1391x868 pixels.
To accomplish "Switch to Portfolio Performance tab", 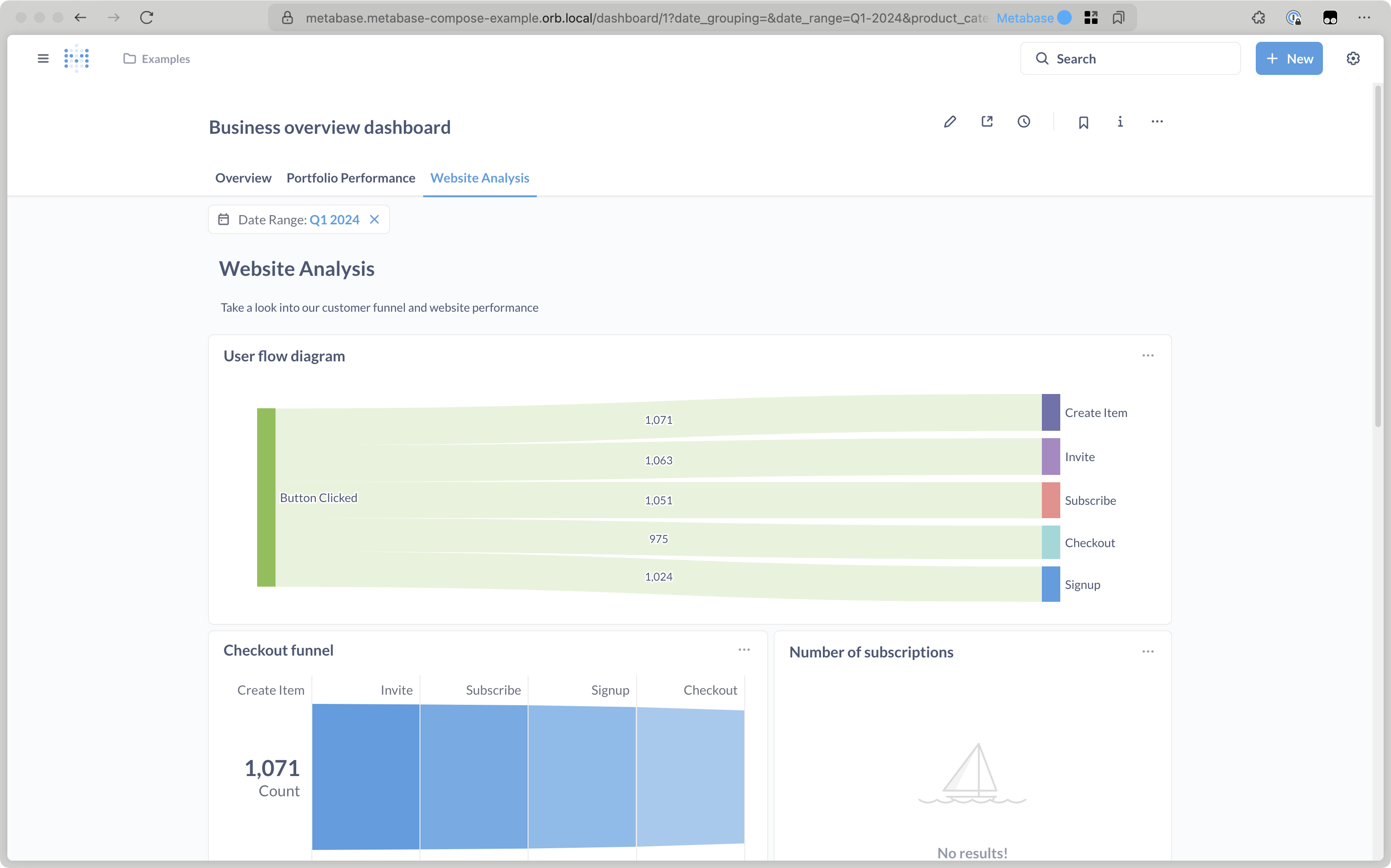I will point(351,178).
